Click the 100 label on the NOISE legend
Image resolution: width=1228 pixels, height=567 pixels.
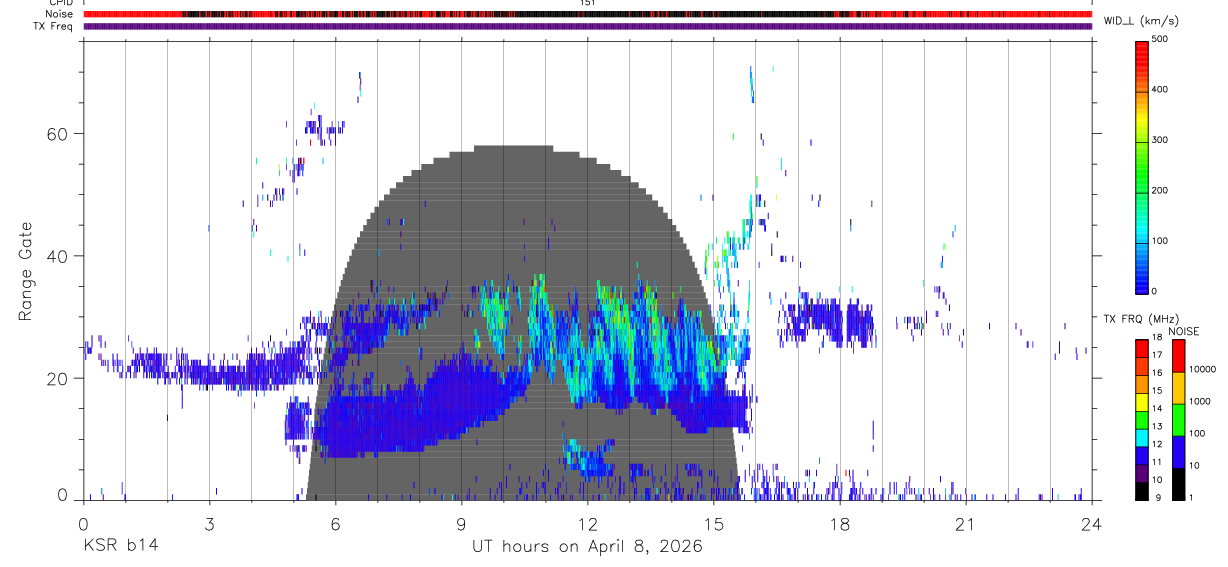tap(1199, 434)
